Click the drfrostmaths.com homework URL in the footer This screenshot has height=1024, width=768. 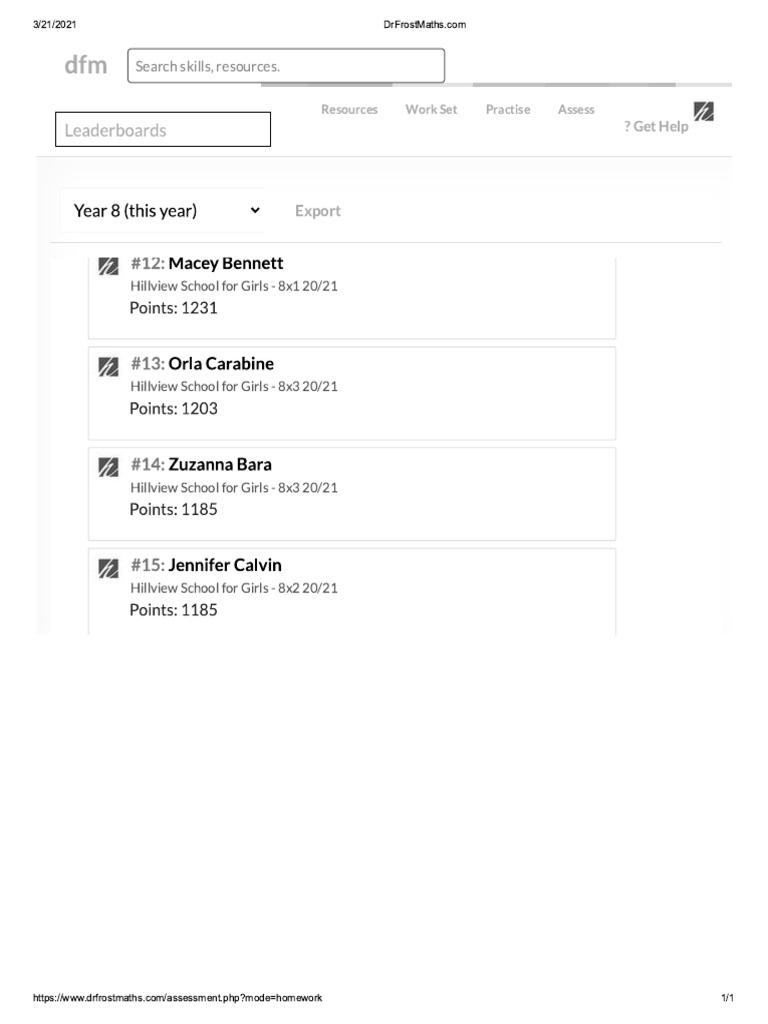coord(178,998)
